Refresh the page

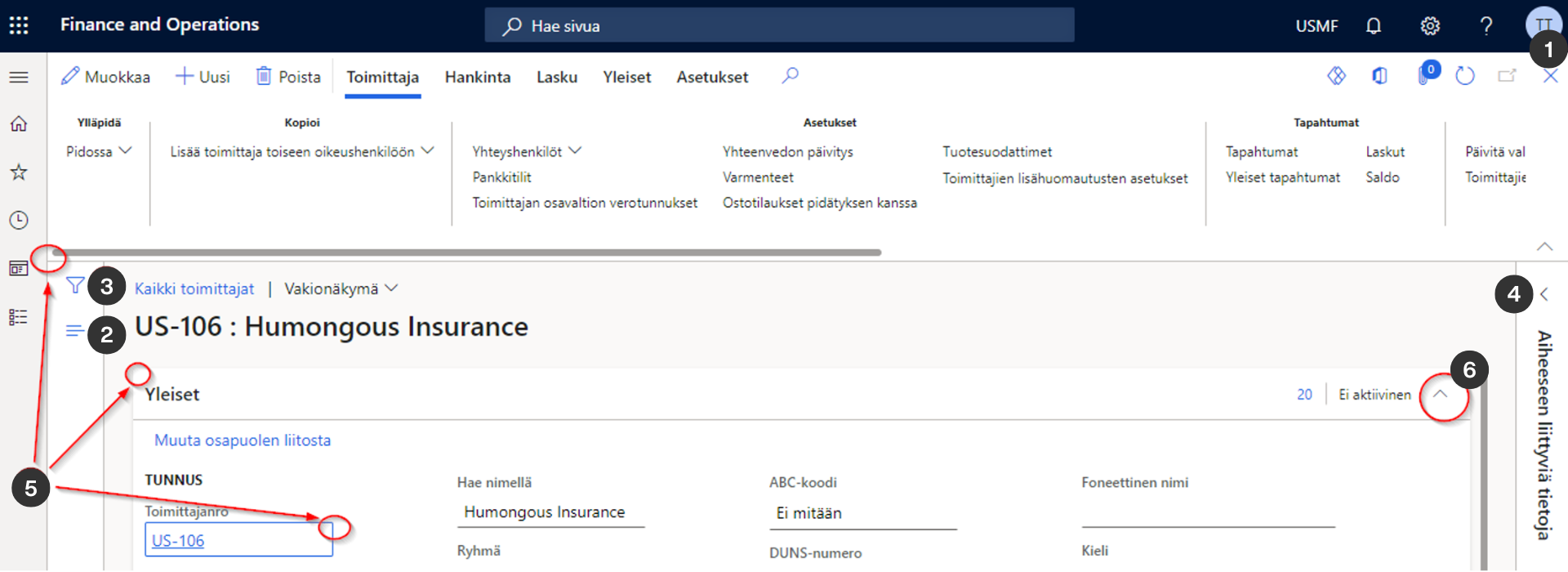1465,76
